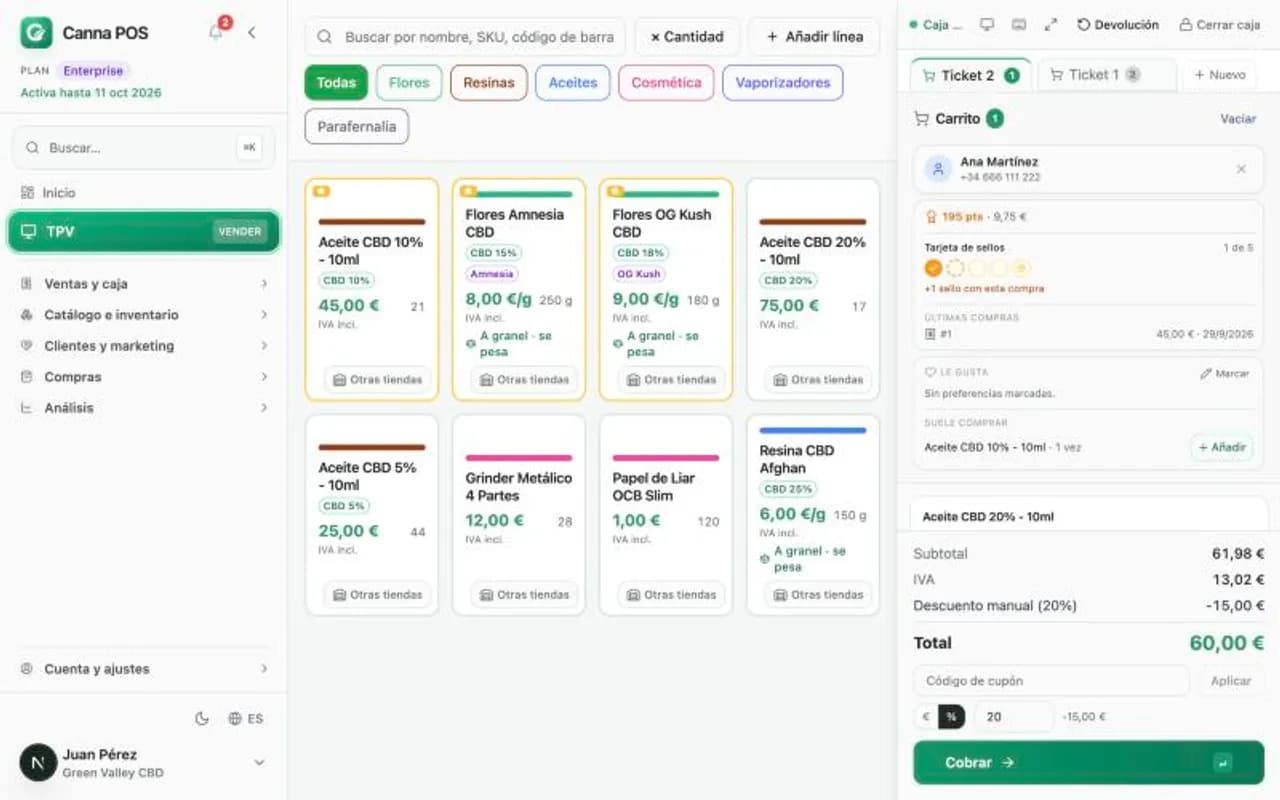The image size is (1280, 800).
Task: Expand the Análisis section
Action: pyautogui.click(x=144, y=408)
